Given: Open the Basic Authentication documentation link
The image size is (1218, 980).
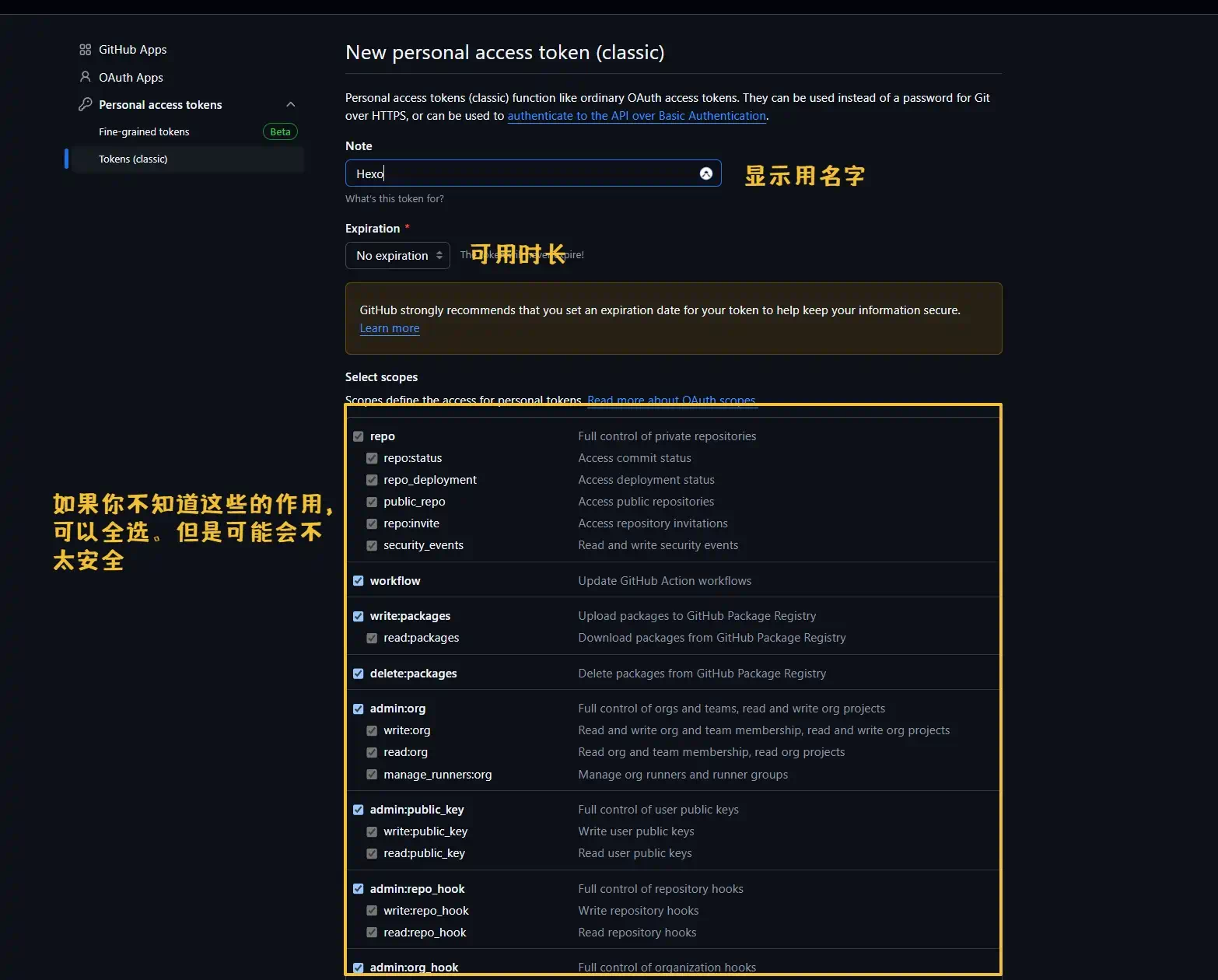Looking at the screenshot, I should coord(636,115).
